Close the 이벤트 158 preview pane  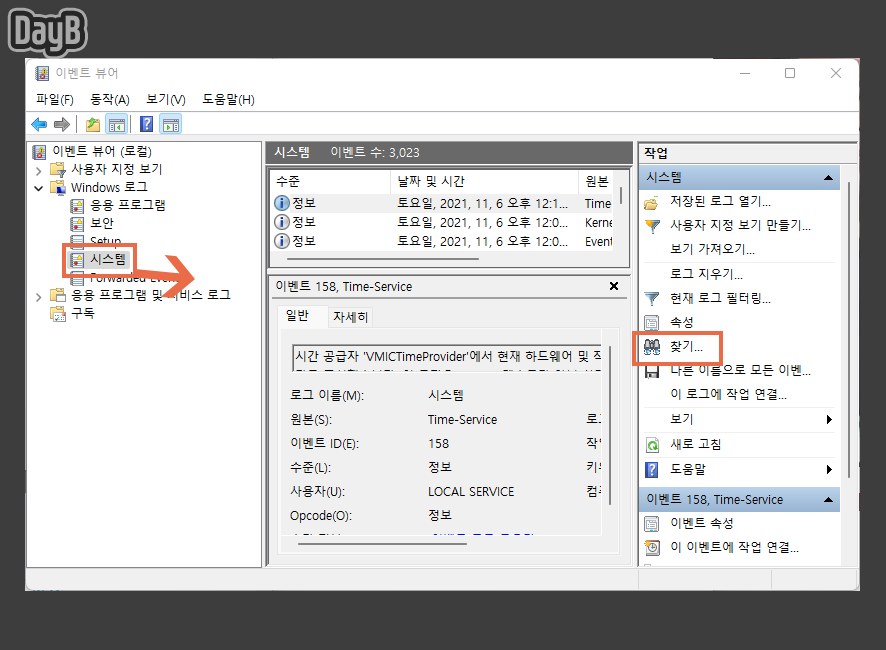(x=614, y=286)
